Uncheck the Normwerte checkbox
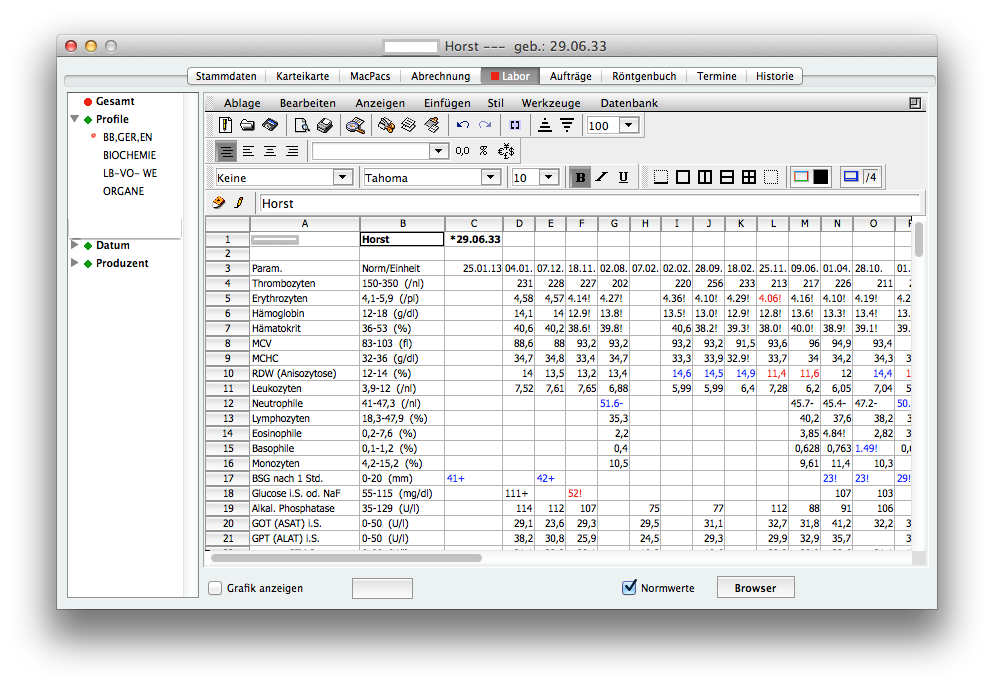The height and width of the screenshot is (688, 994). click(629, 588)
